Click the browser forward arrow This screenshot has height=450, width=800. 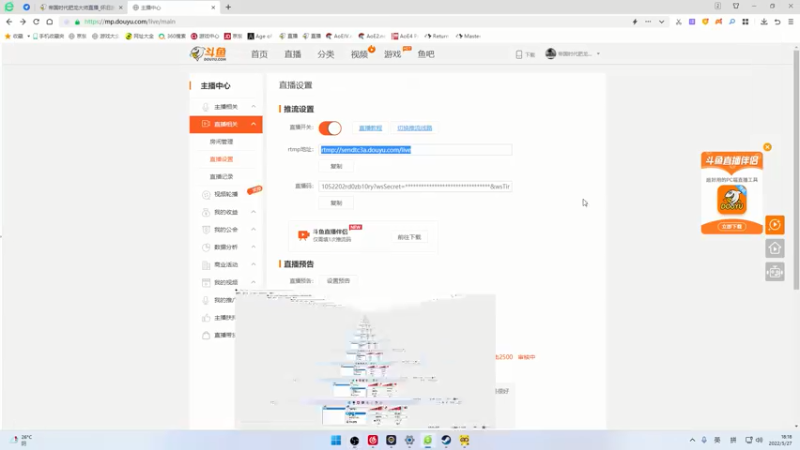coord(22,22)
